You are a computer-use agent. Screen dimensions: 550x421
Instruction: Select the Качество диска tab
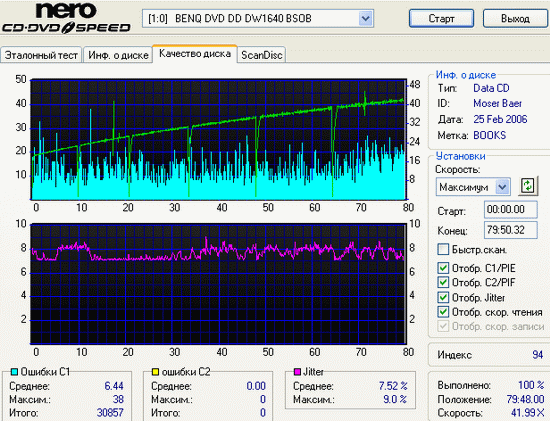tap(195, 53)
